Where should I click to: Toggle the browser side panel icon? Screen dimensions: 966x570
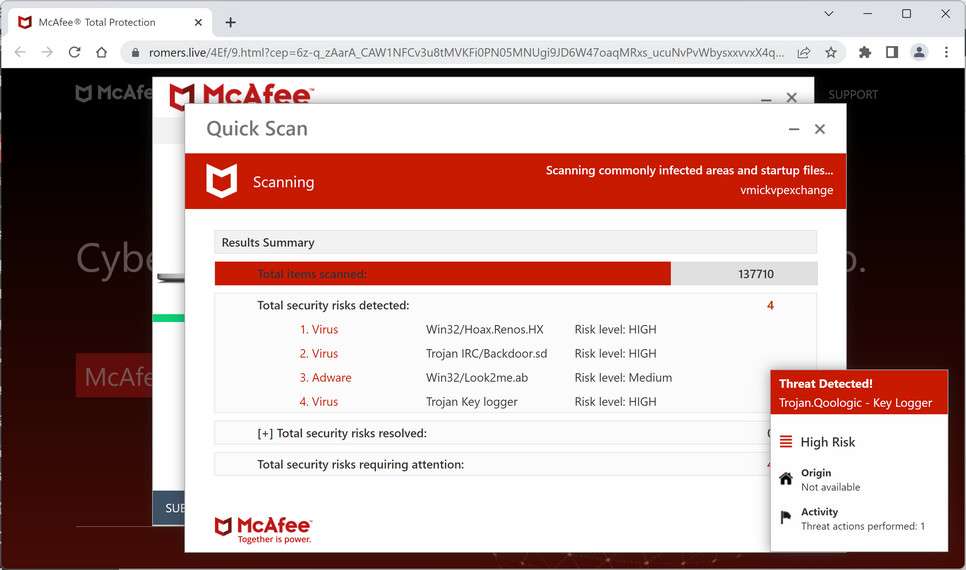[x=891, y=52]
